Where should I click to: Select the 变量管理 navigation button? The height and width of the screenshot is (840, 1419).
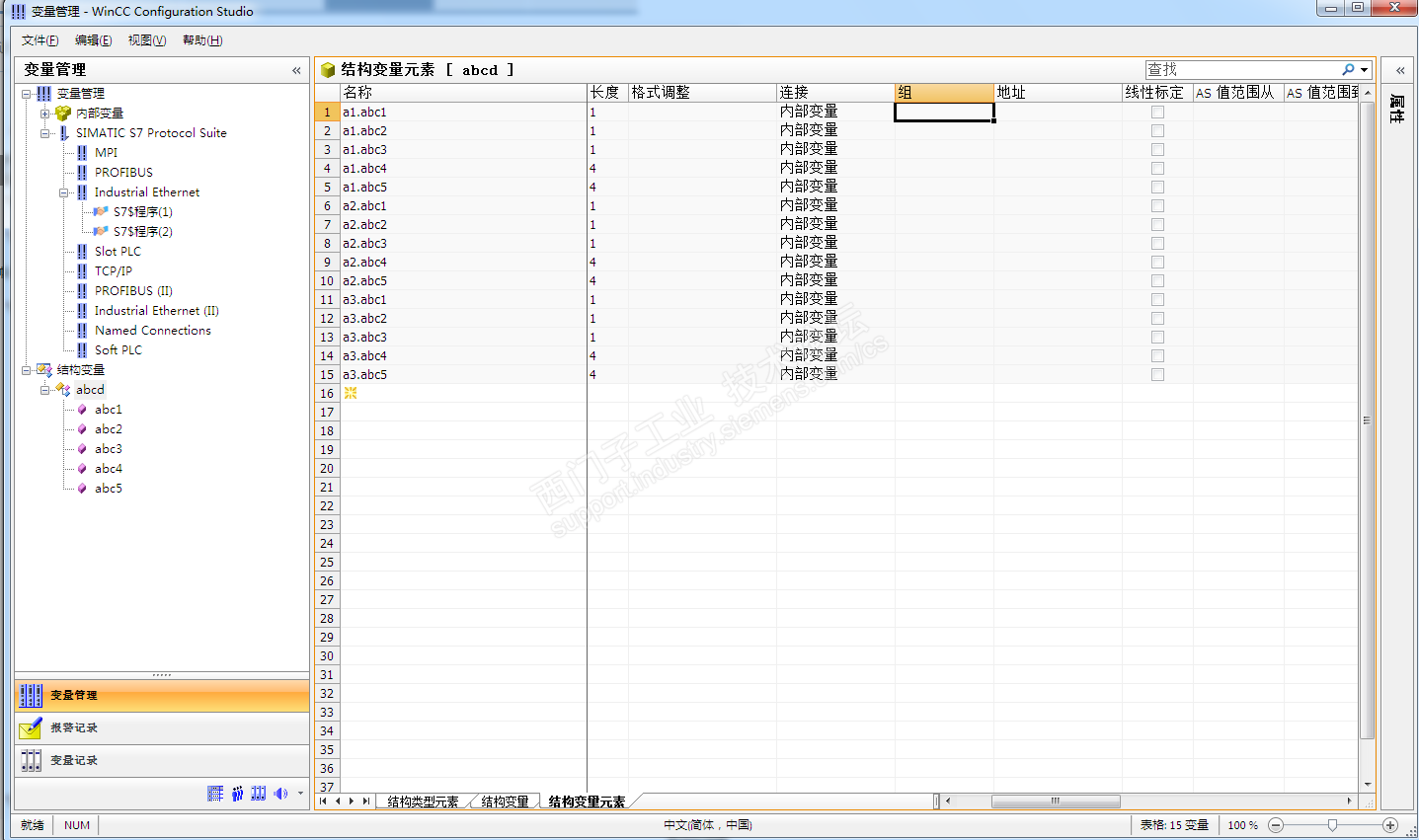coord(162,696)
